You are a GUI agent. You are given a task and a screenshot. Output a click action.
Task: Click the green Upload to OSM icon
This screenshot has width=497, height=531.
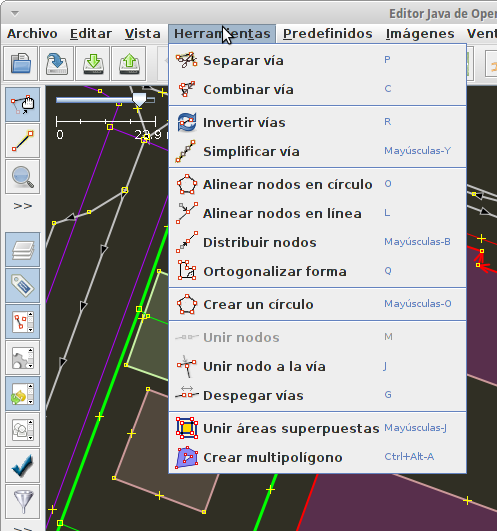click(x=129, y=64)
